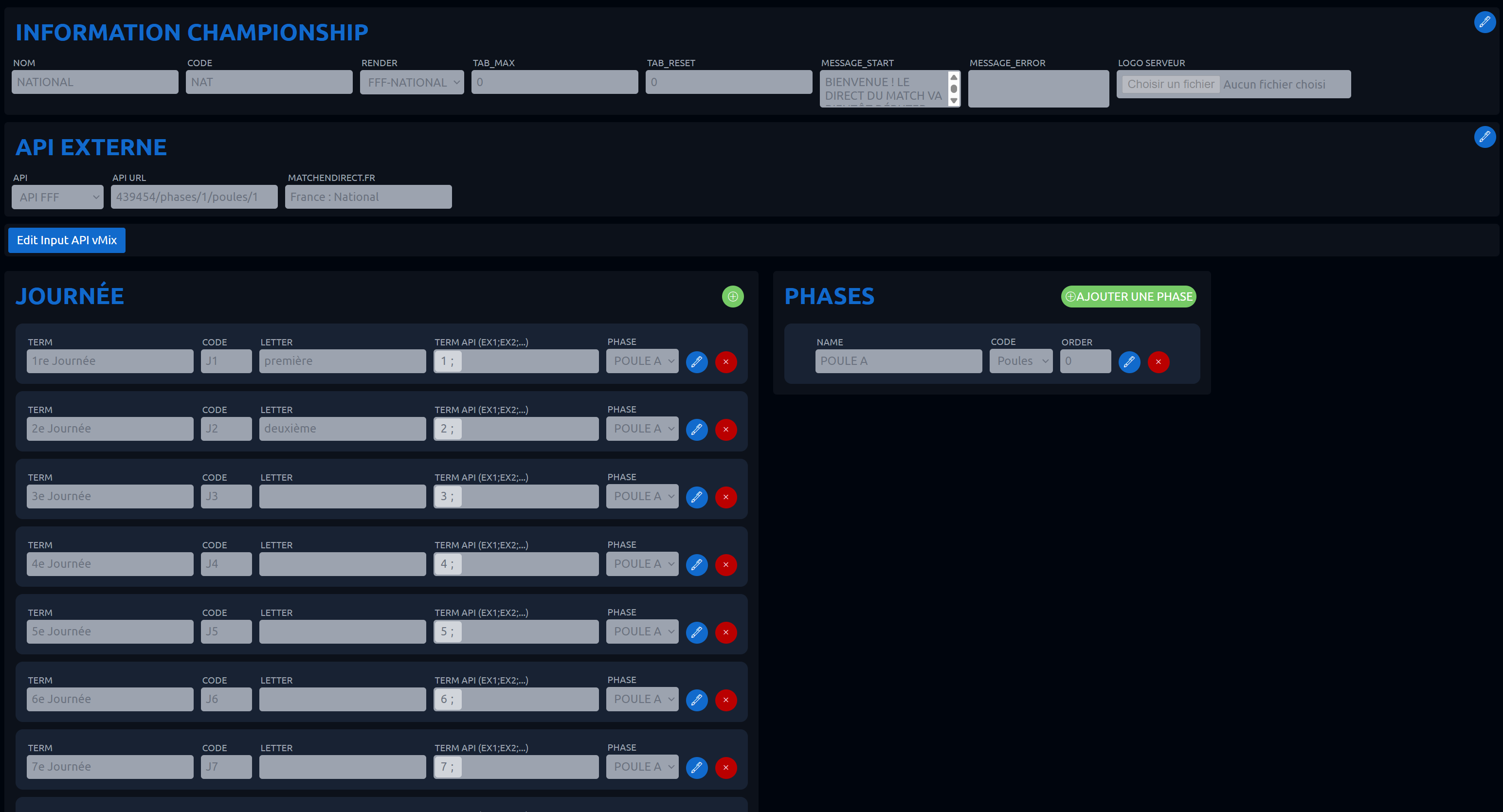Open PHASE dropdown for 7e Journée
The width and height of the screenshot is (1503, 812).
pos(642,767)
